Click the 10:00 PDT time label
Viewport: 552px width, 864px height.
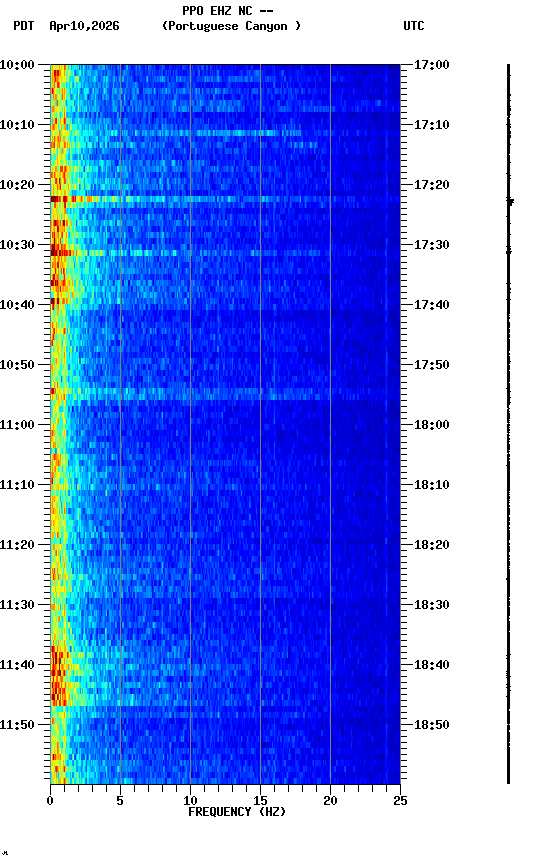17,65
